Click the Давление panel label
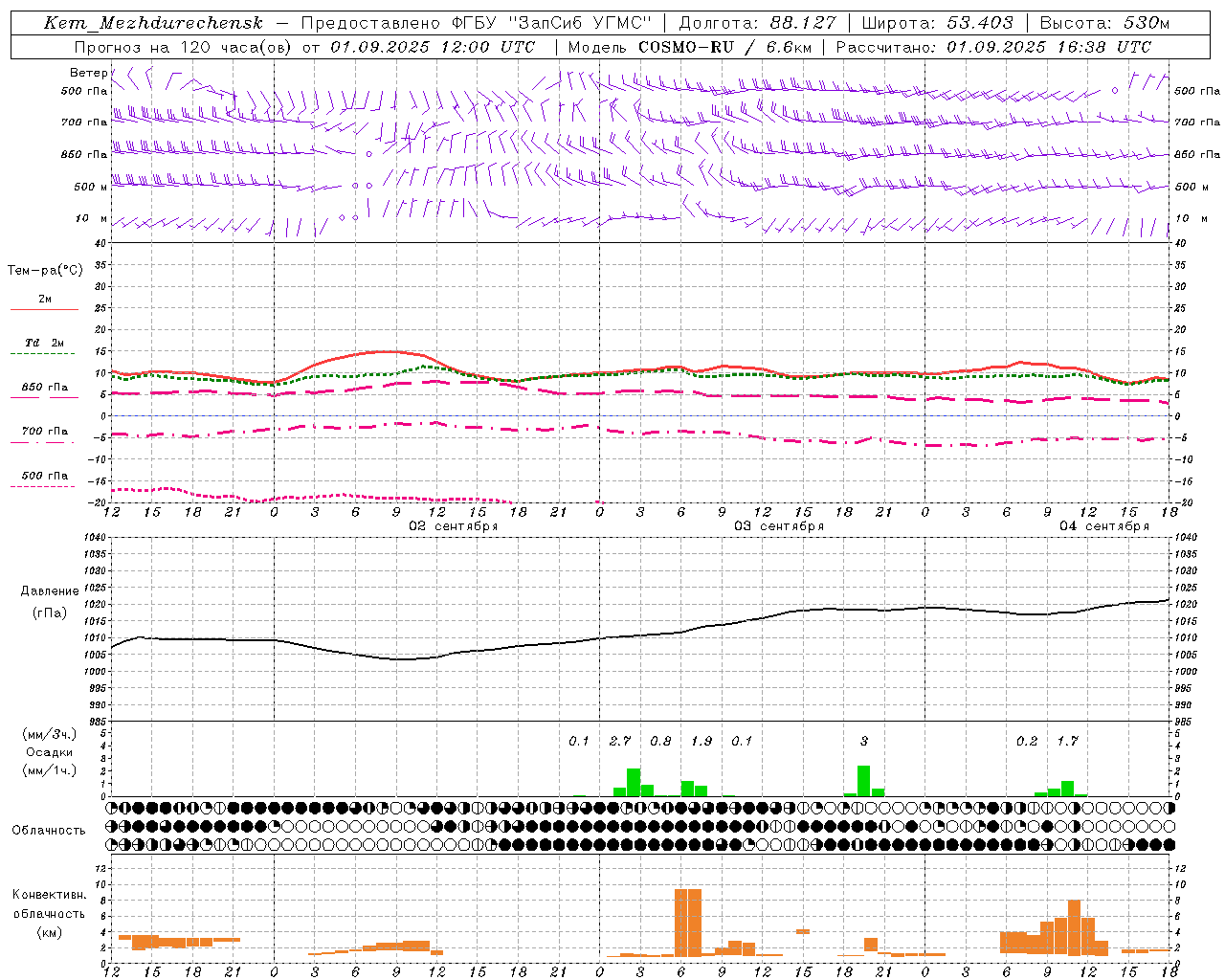 coord(50,591)
